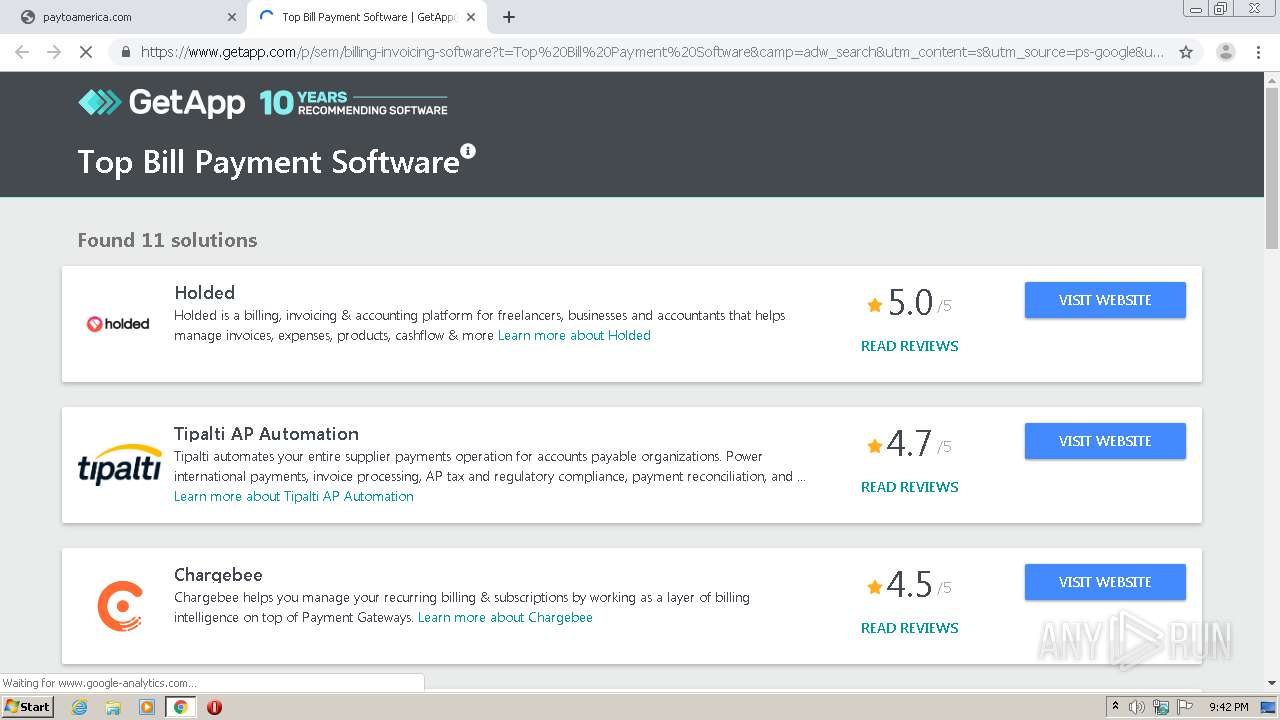Screen dimensions: 1280x720
Task: Launch Internet Explorer from taskbar
Action: pos(80,707)
